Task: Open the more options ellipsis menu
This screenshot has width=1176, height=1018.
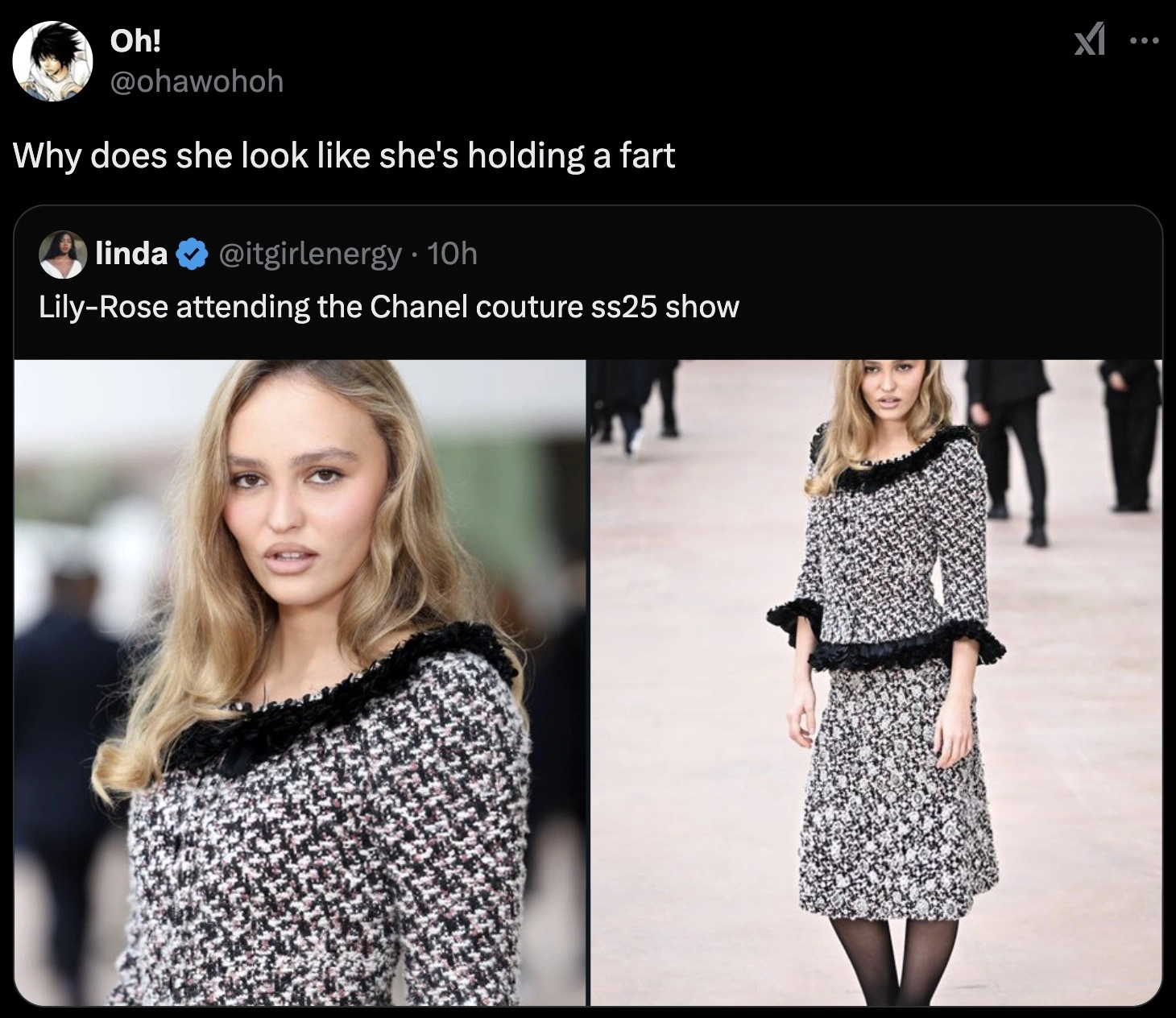Action: click(1143, 39)
